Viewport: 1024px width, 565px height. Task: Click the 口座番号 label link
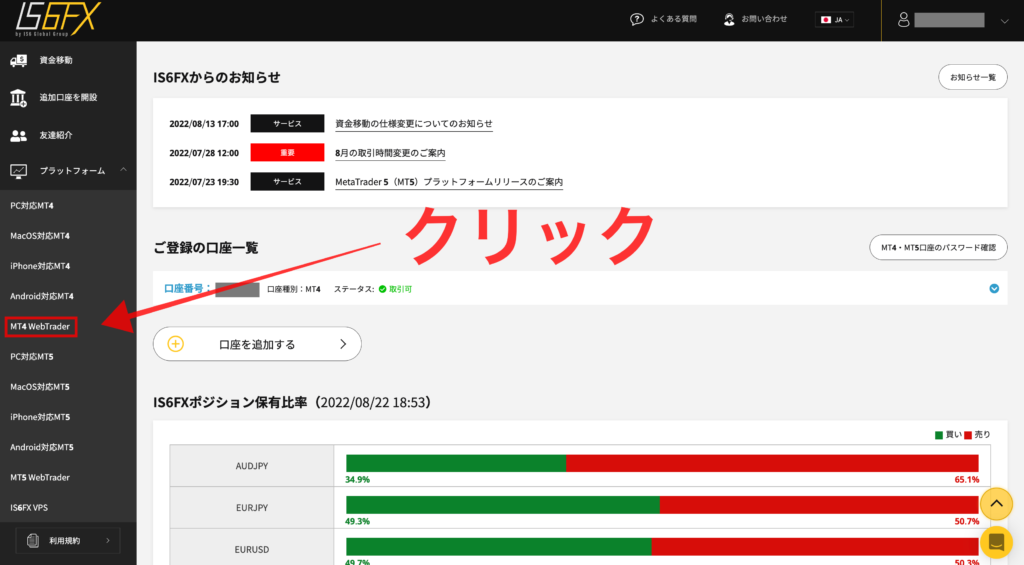[x=187, y=289]
